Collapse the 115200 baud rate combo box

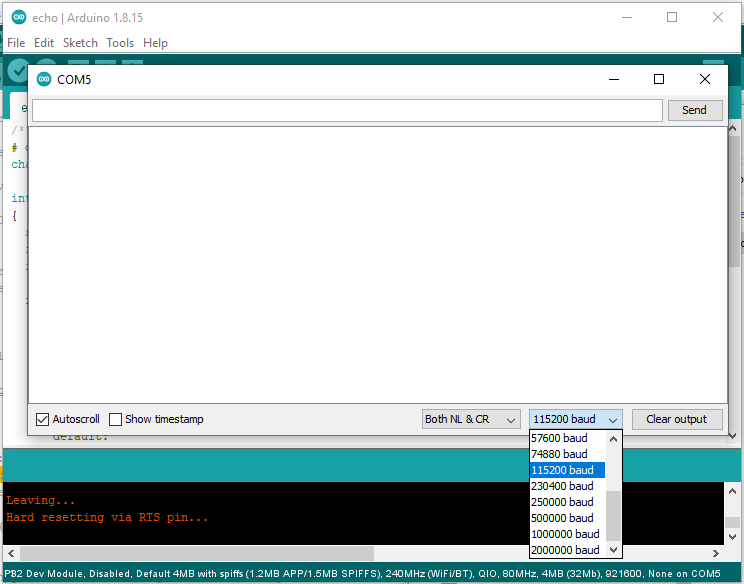pos(576,419)
